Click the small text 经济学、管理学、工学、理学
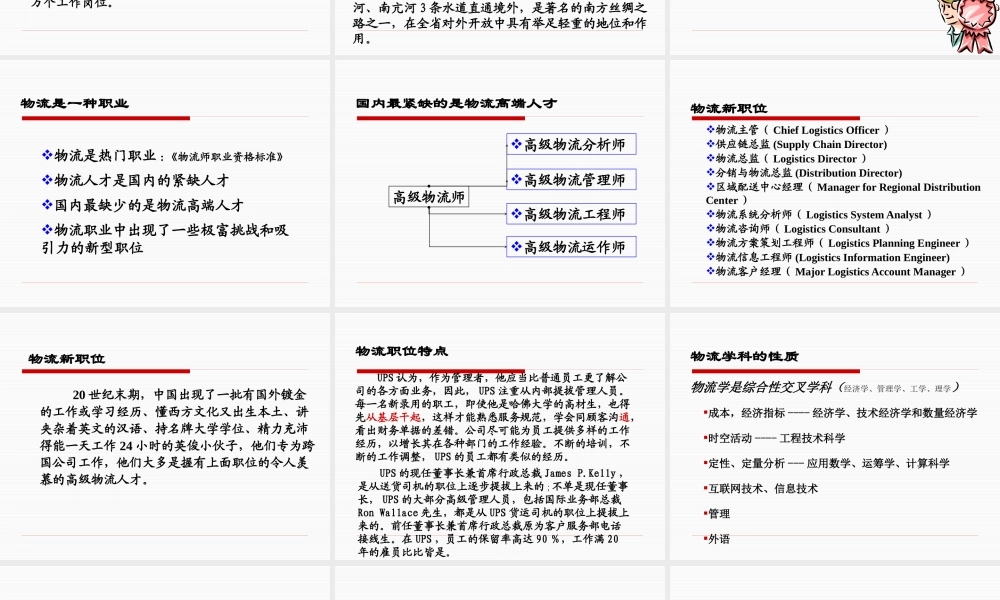 pyautogui.click(x=897, y=388)
